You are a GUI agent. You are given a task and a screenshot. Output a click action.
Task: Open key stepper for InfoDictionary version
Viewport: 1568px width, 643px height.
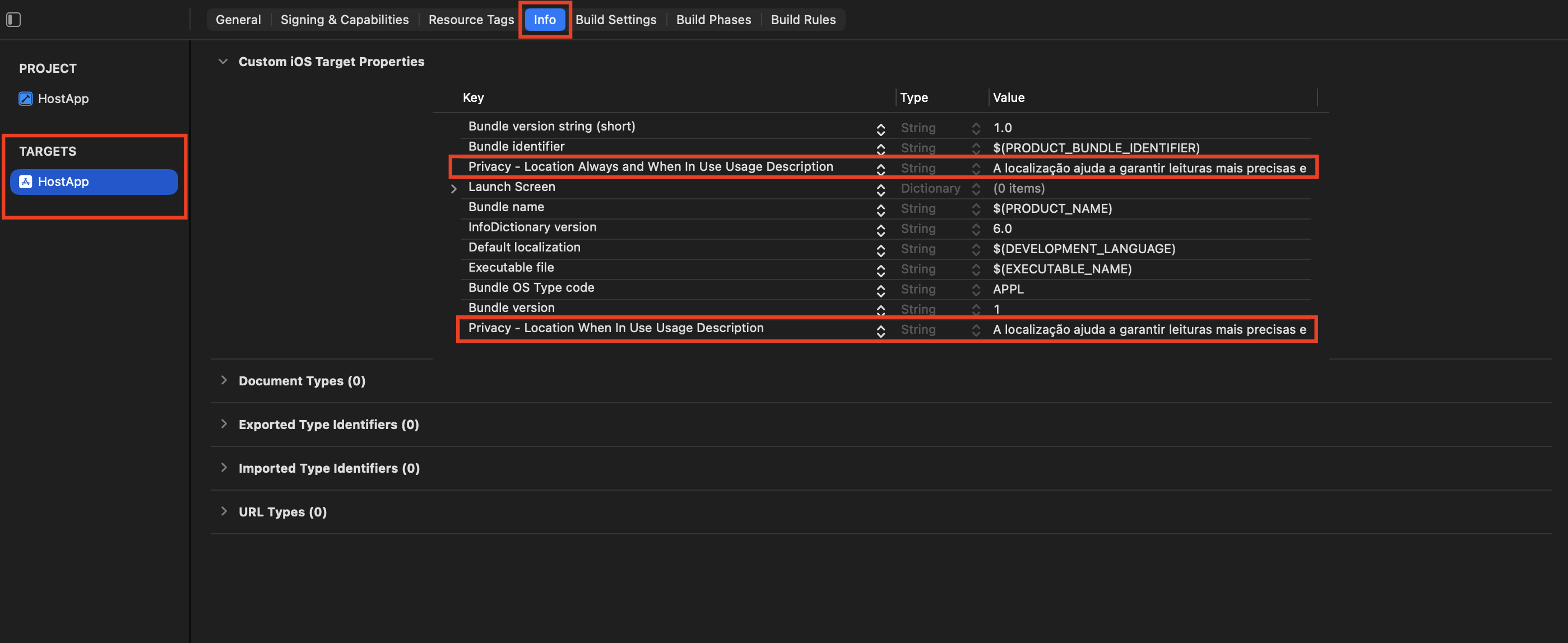coord(881,230)
